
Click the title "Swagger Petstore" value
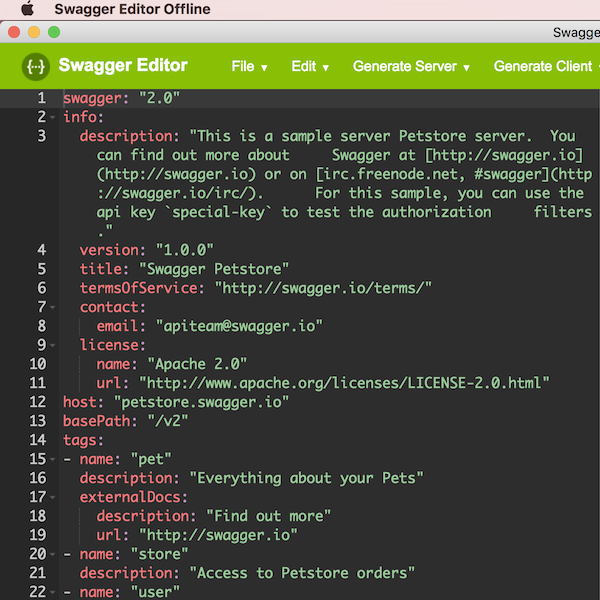click(214, 269)
